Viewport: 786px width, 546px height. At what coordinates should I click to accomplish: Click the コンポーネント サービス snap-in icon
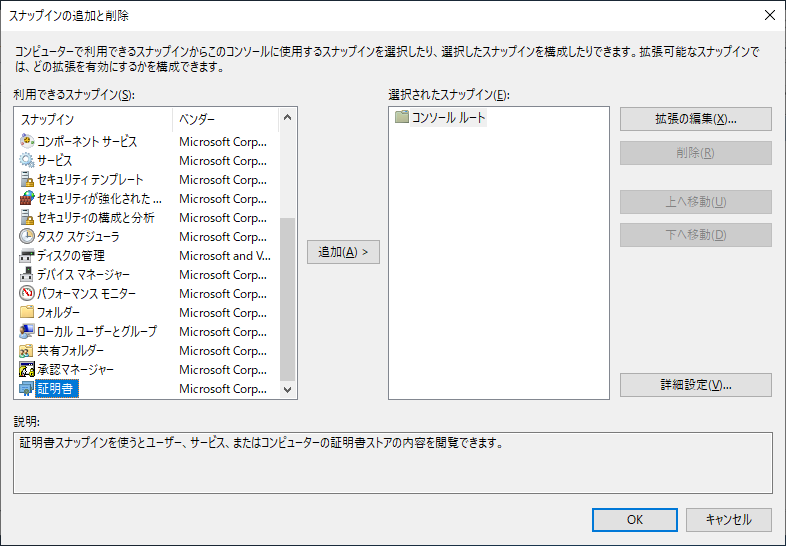[27, 141]
